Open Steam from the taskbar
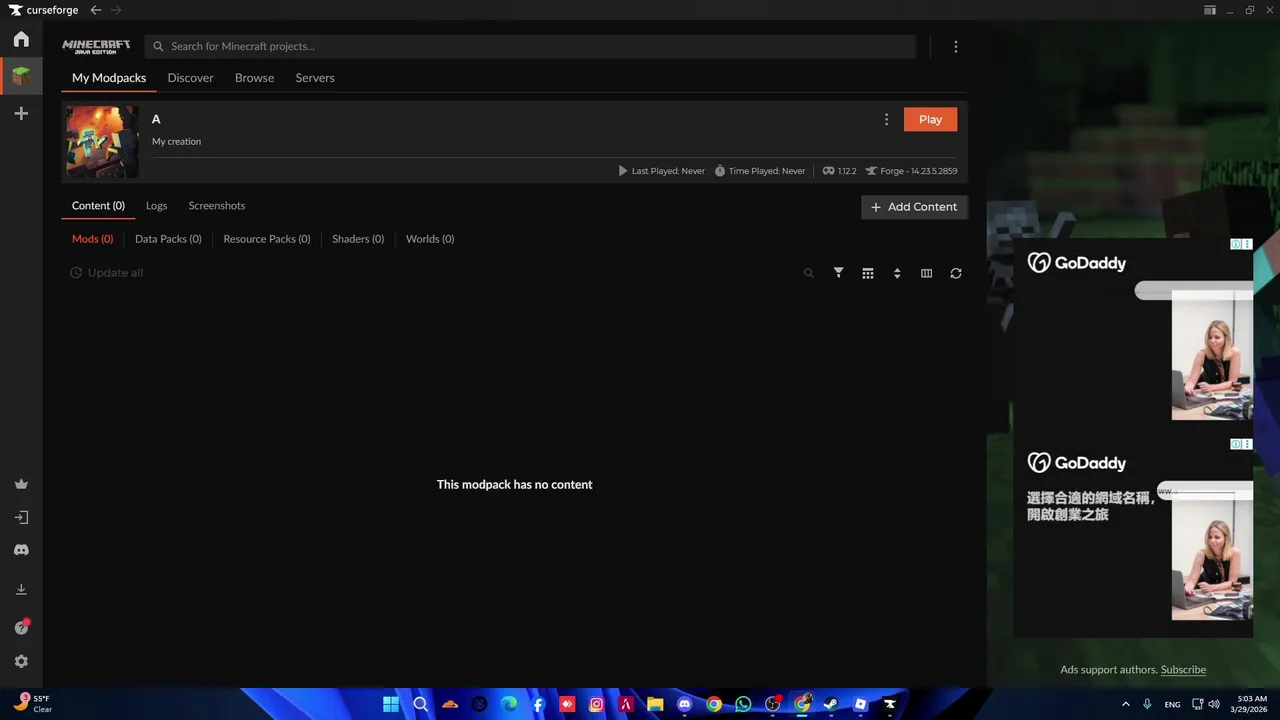 tap(831, 704)
